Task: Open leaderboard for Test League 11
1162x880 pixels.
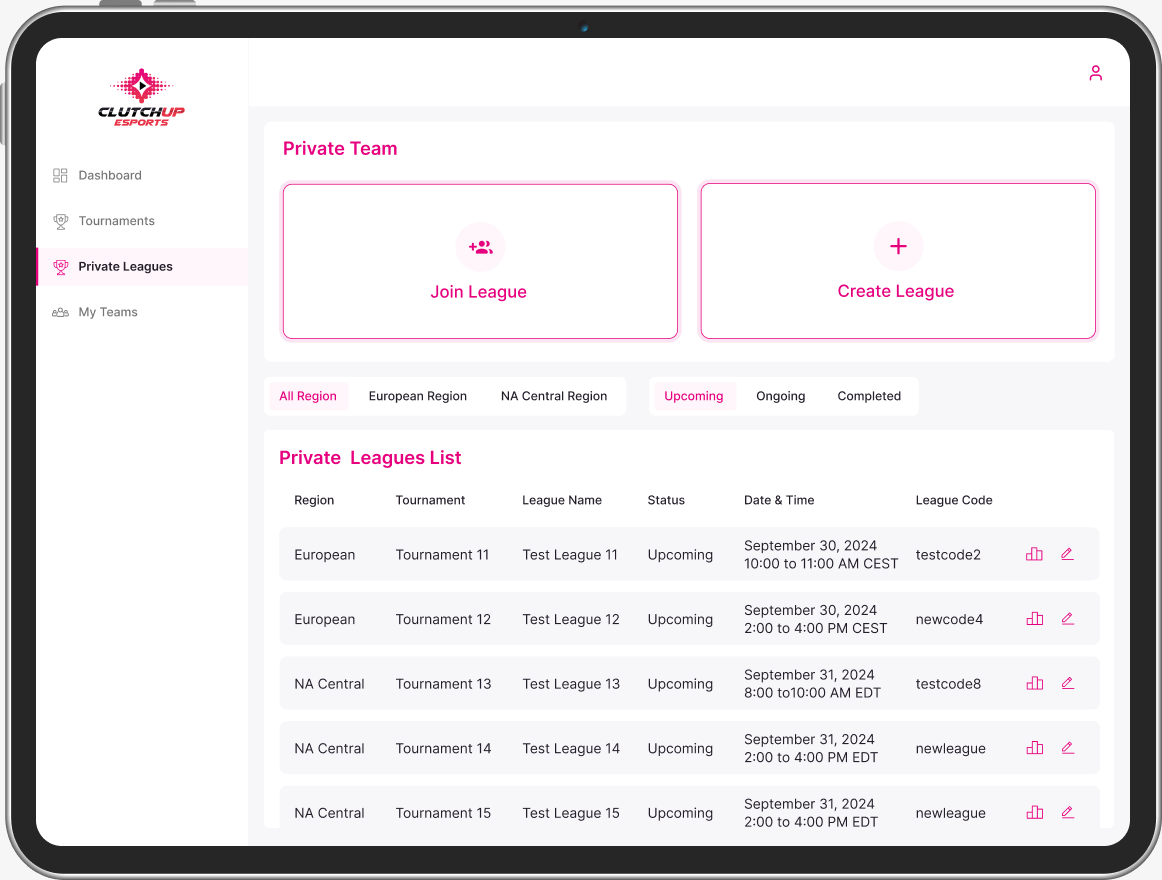Action: click(x=1035, y=554)
